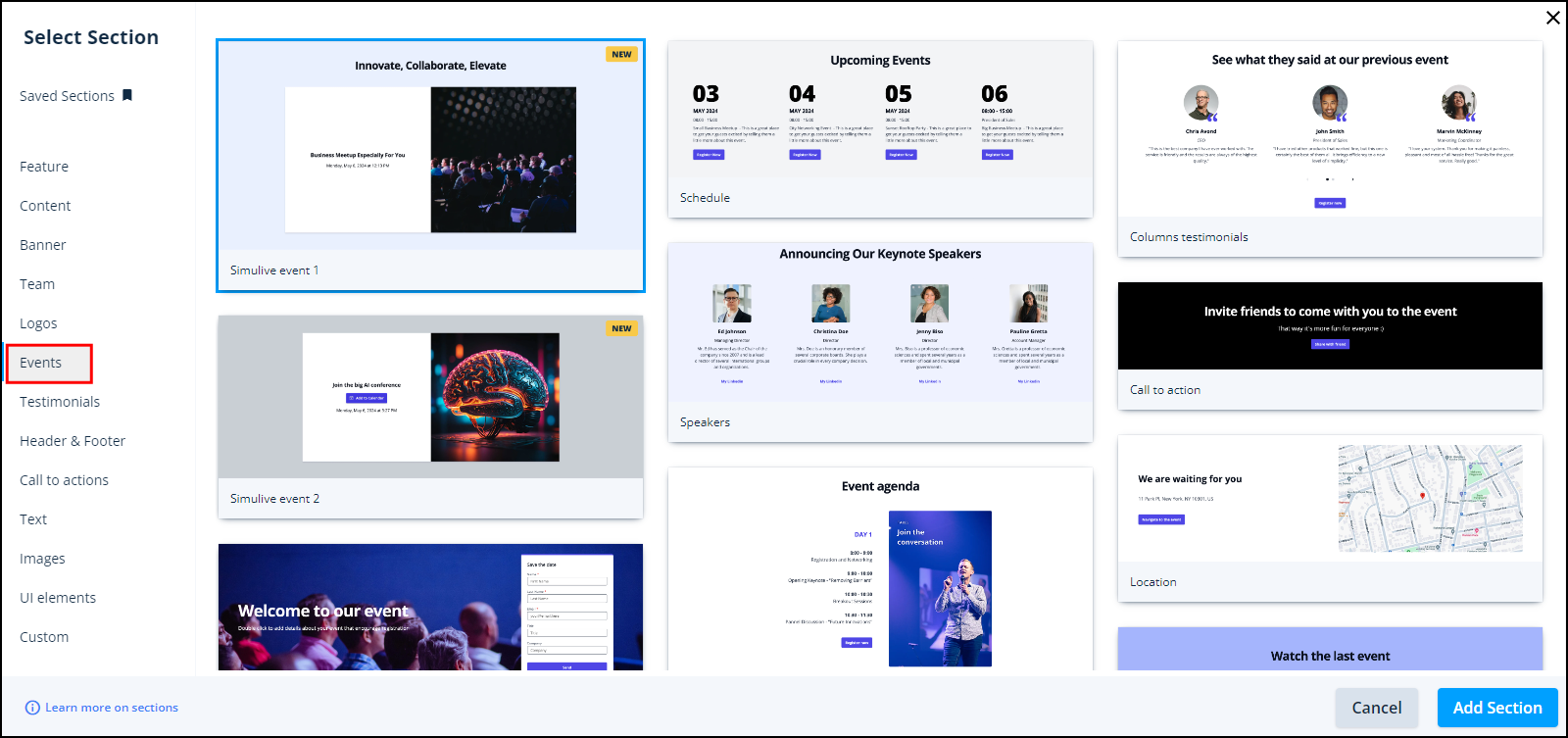
Task: Open the Call to actions category
Action: (64, 480)
